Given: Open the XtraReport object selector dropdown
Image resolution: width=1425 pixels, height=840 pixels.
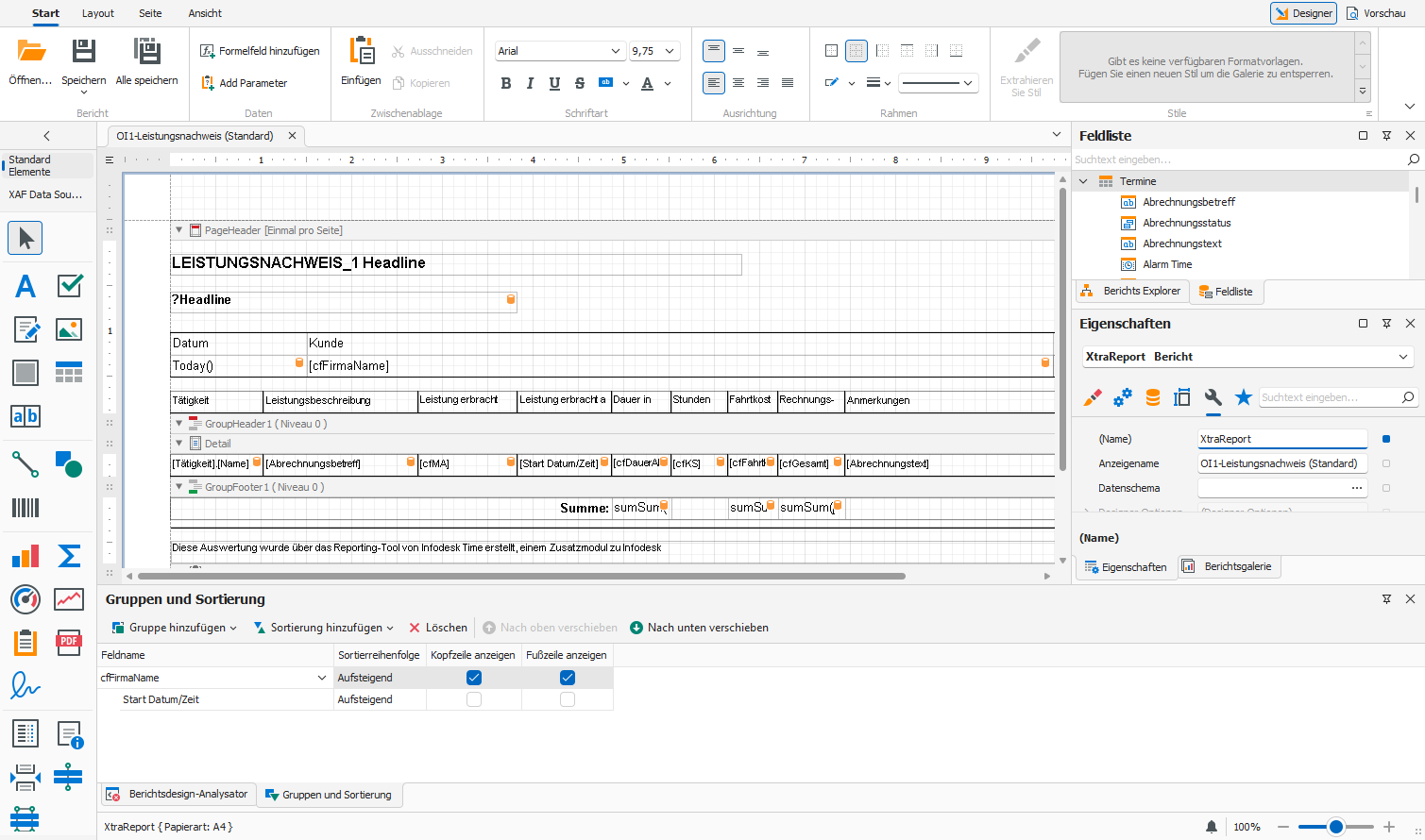Looking at the screenshot, I should pos(1403,357).
